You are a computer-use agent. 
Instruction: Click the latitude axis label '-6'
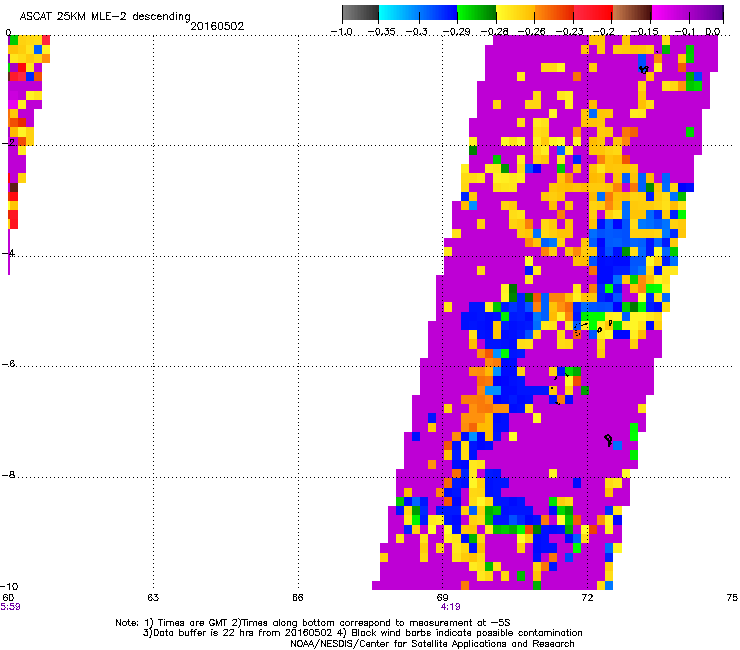click(8, 364)
